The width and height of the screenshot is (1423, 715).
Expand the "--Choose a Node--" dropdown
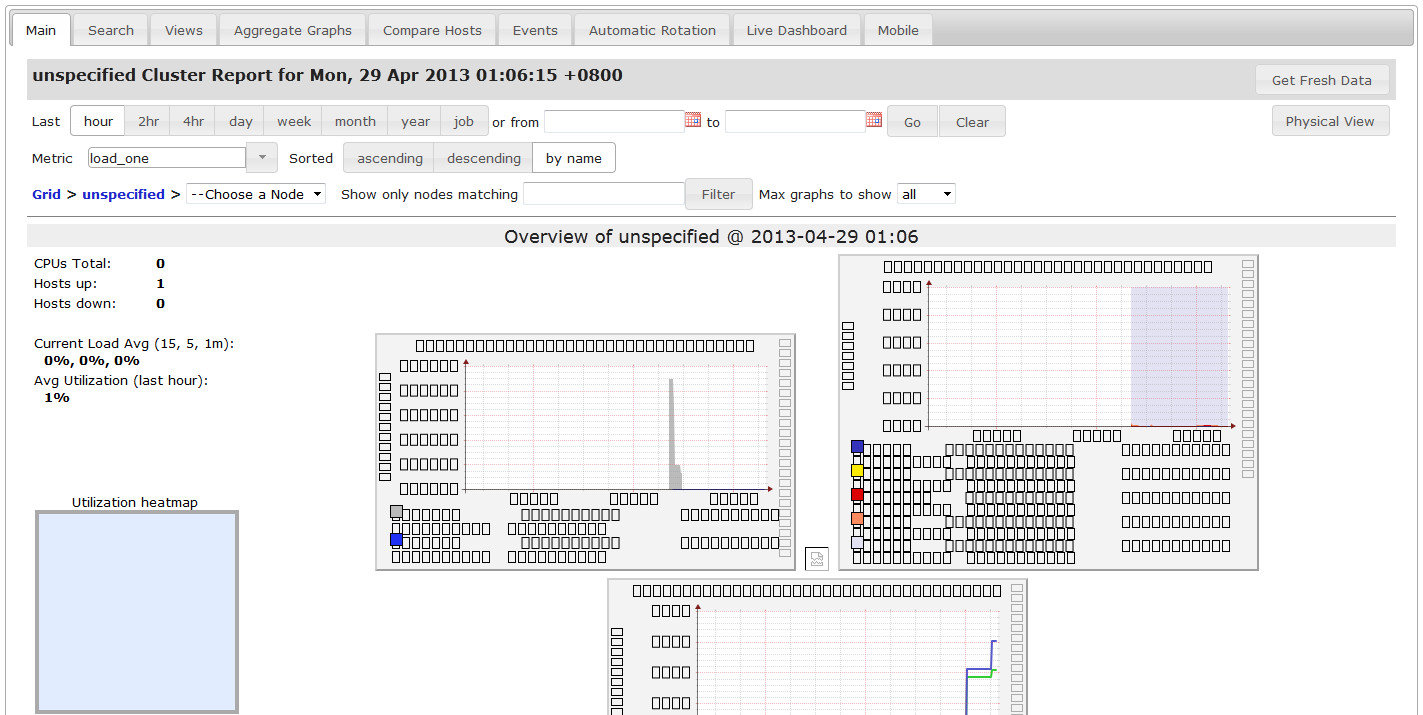coord(255,194)
